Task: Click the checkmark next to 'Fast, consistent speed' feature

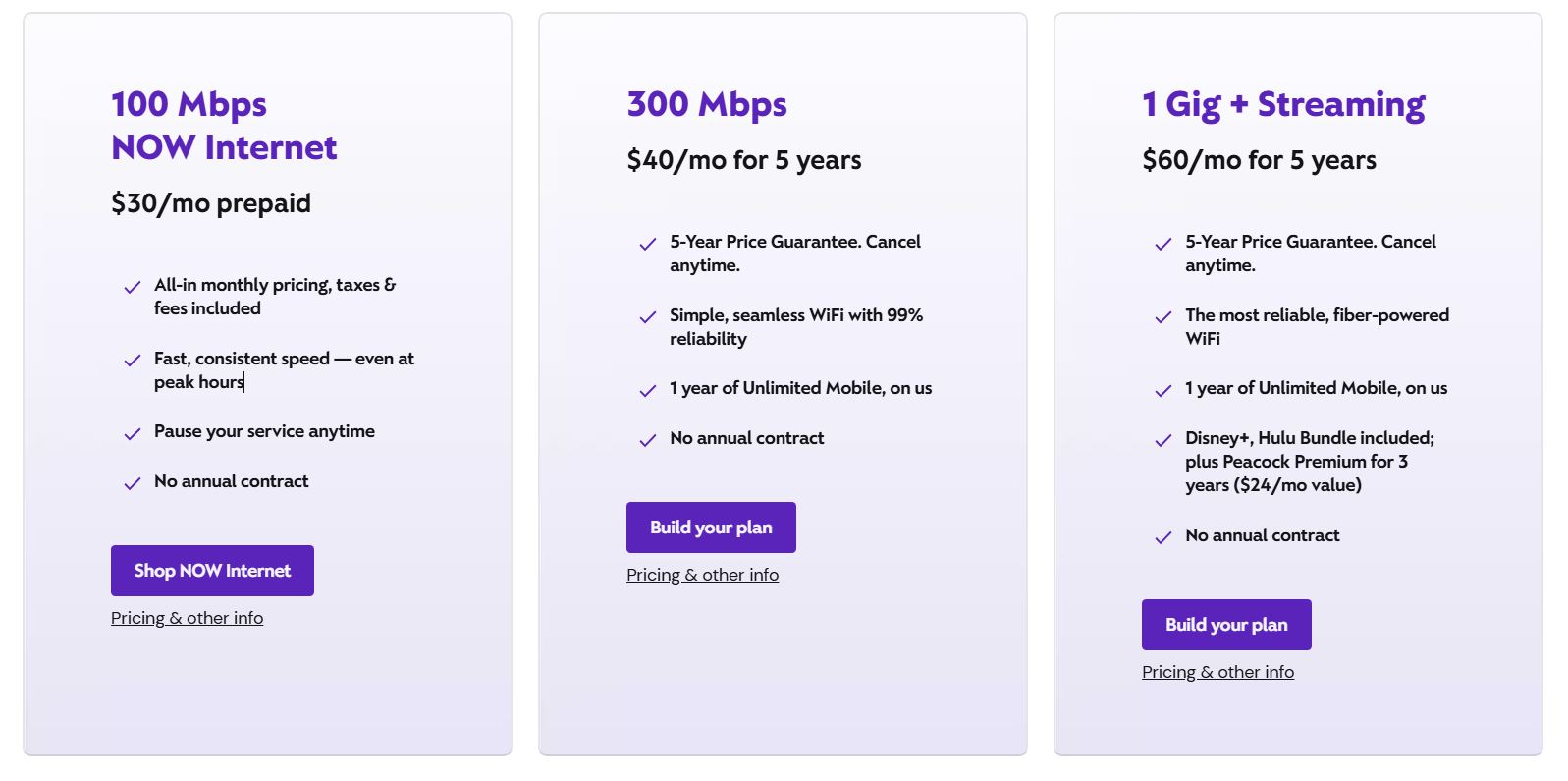Action: click(x=133, y=361)
